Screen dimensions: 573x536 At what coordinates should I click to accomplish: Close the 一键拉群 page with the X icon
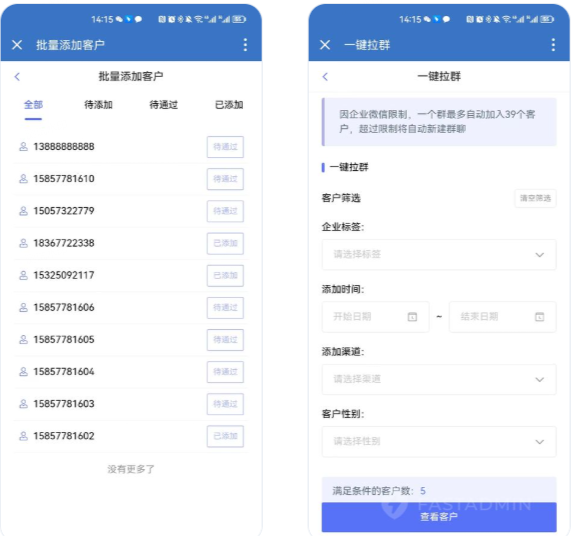[325, 45]
